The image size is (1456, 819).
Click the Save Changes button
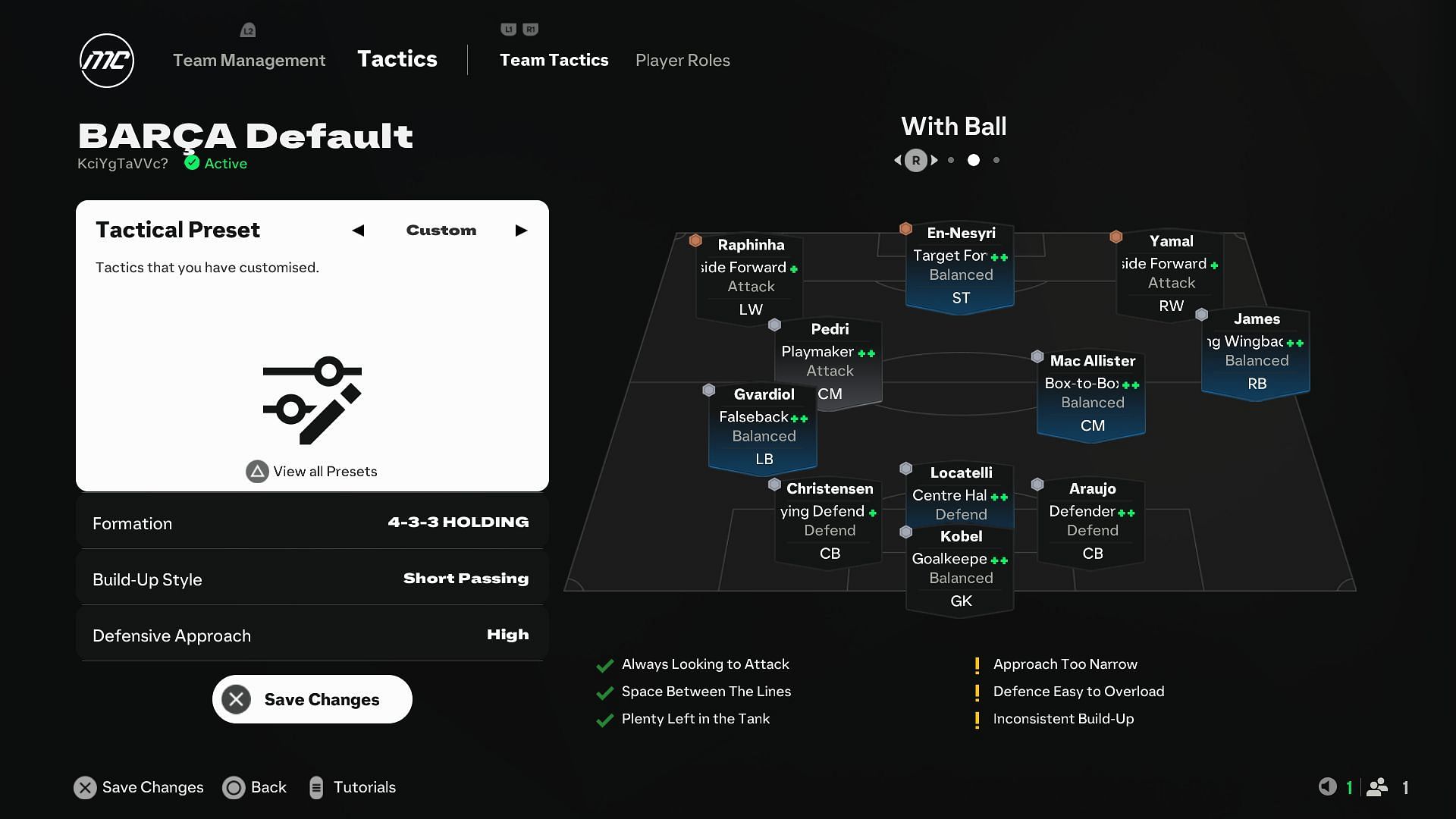pyautogui.click(x=312, y=699)
